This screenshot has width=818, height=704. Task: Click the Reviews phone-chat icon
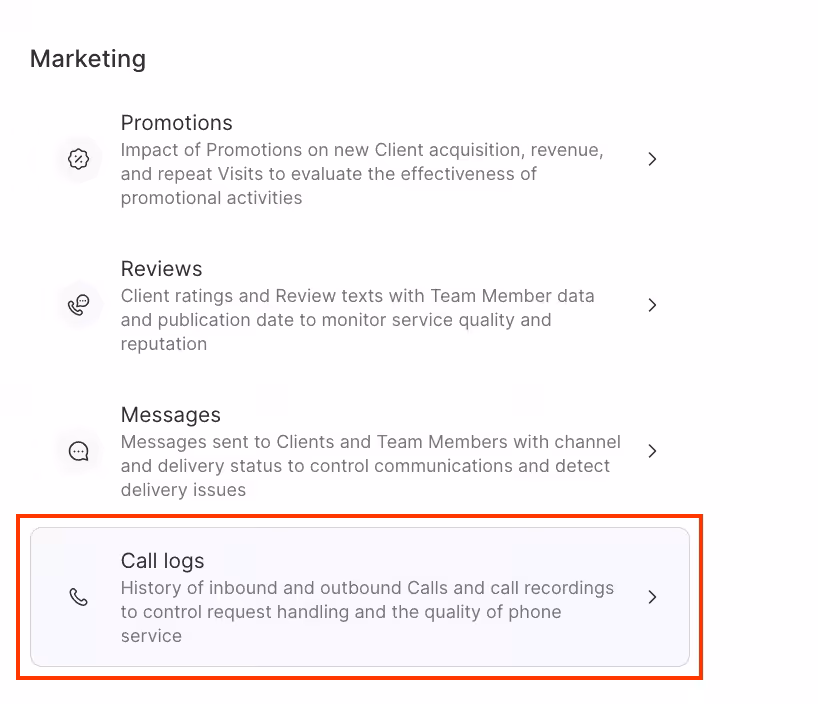[x=78, y=305]
